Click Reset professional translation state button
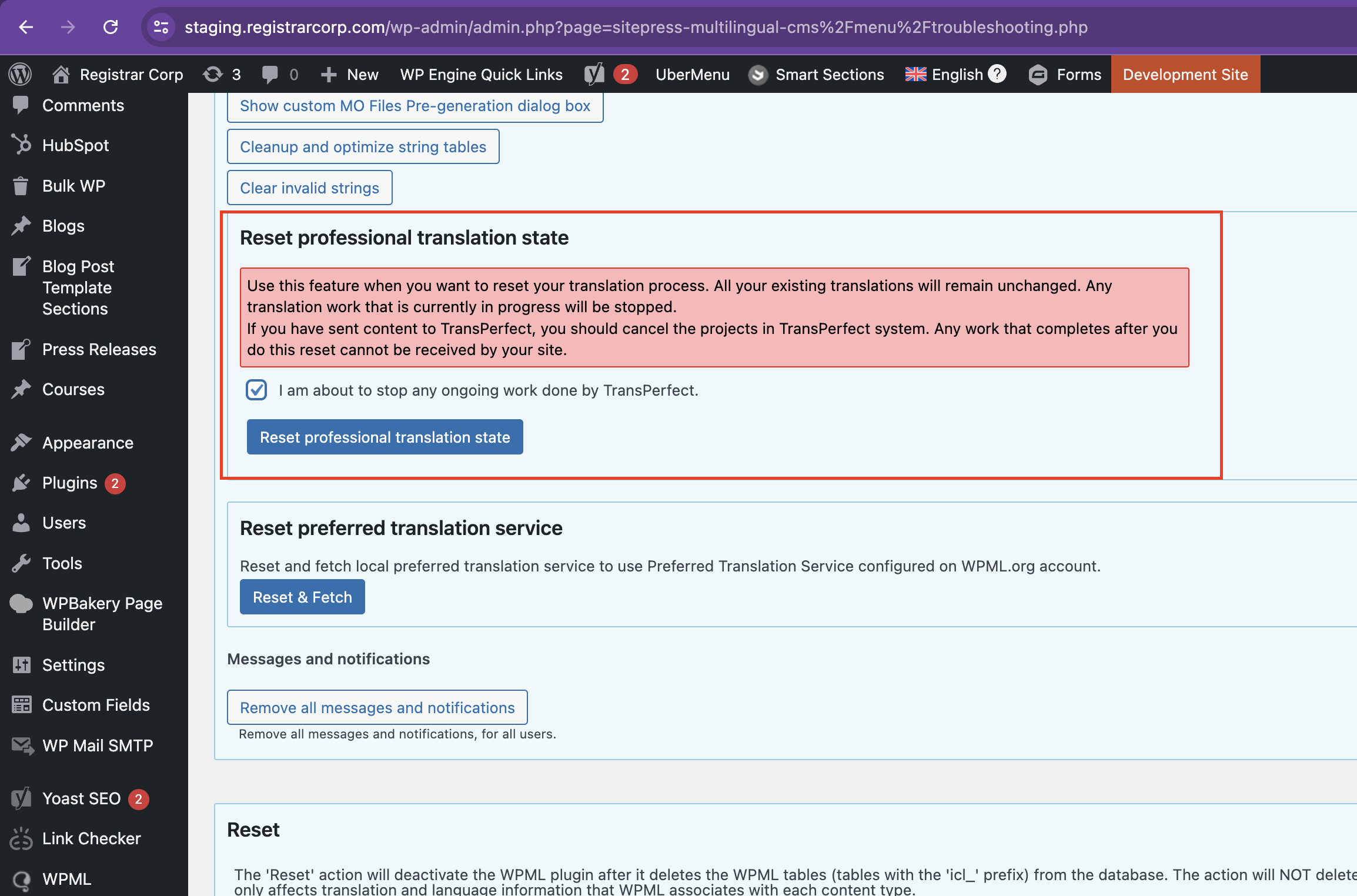This screenshot has width=1357, height=896. coord(385,437)
